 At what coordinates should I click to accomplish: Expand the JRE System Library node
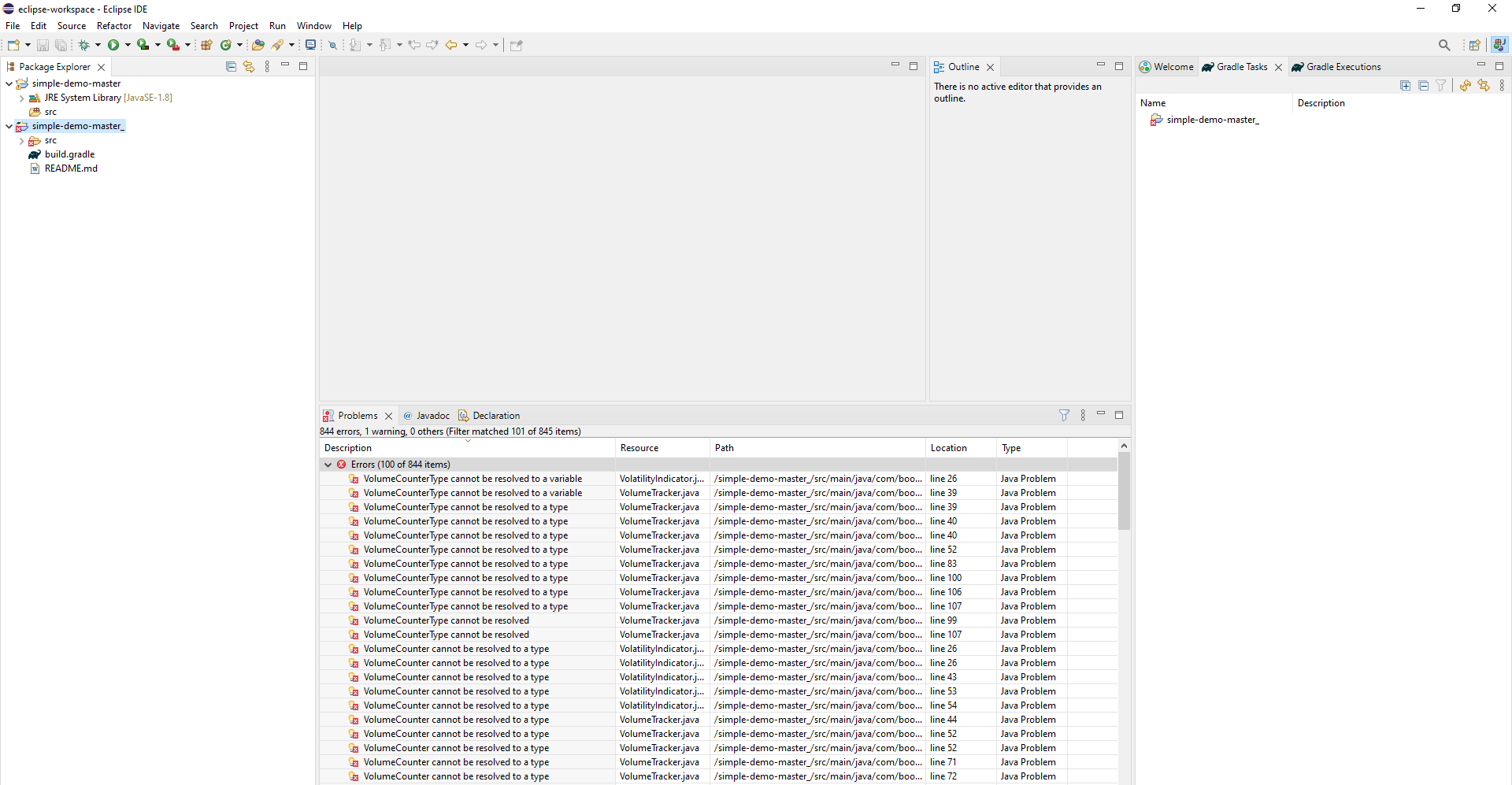[x=22, y=98]
